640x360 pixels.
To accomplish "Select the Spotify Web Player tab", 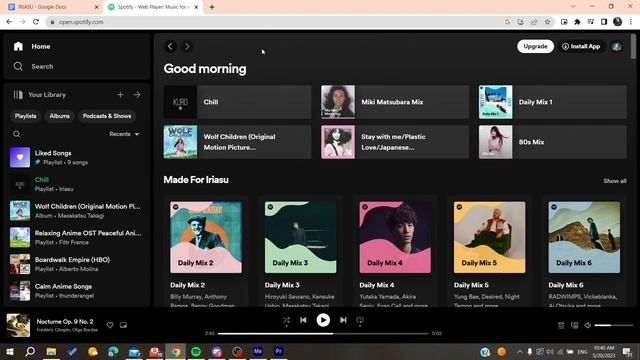I will pos(153,7).
